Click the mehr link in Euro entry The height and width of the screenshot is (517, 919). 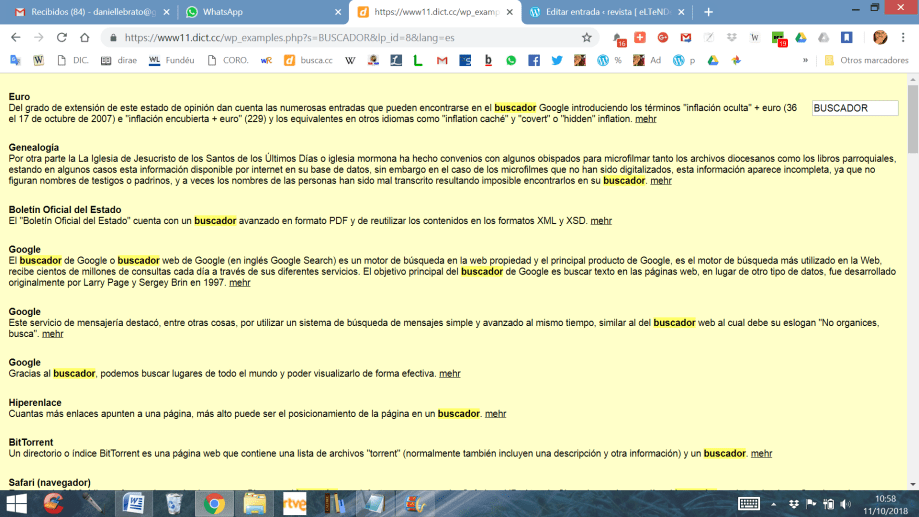pyautogui.click(x=646, y=119)
